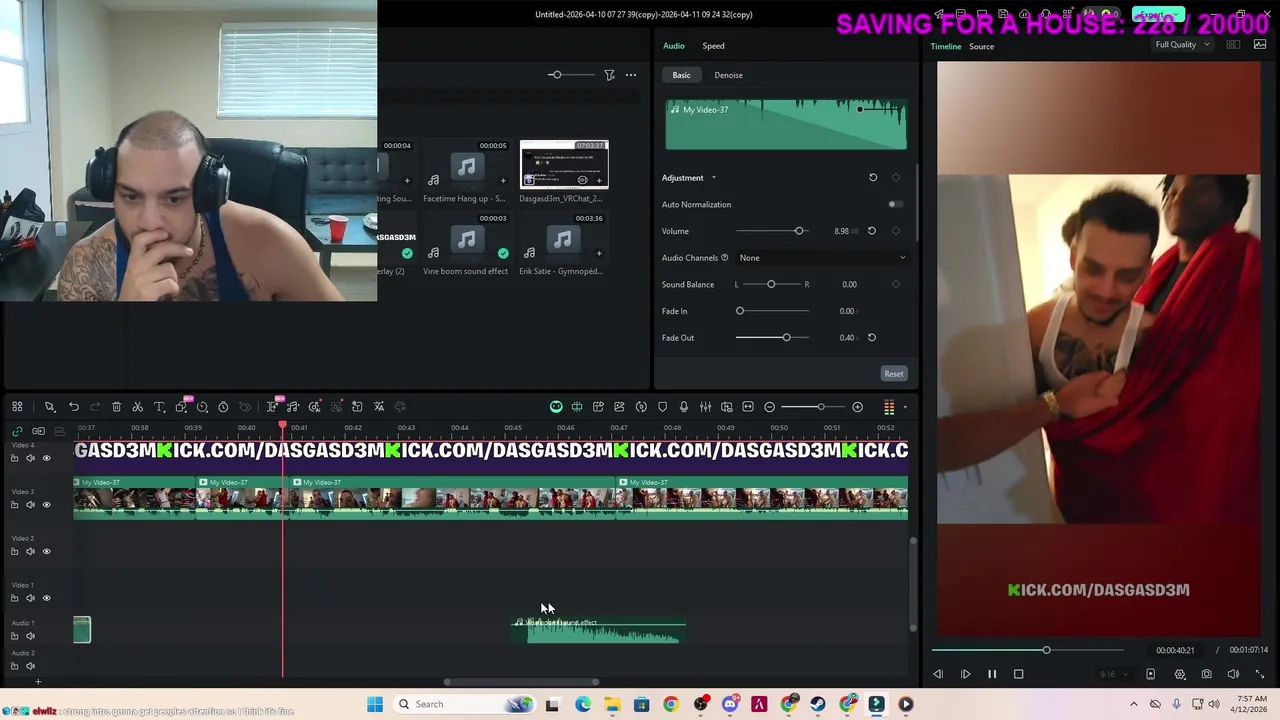Expand audio meter options arrow
The height and width of the screenshot is (720, 1280).
(905, 407)
